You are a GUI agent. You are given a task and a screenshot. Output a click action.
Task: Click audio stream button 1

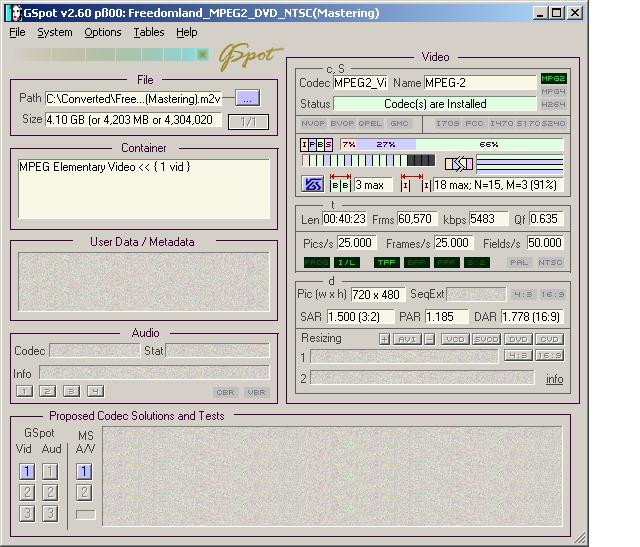tap(24, 391)
